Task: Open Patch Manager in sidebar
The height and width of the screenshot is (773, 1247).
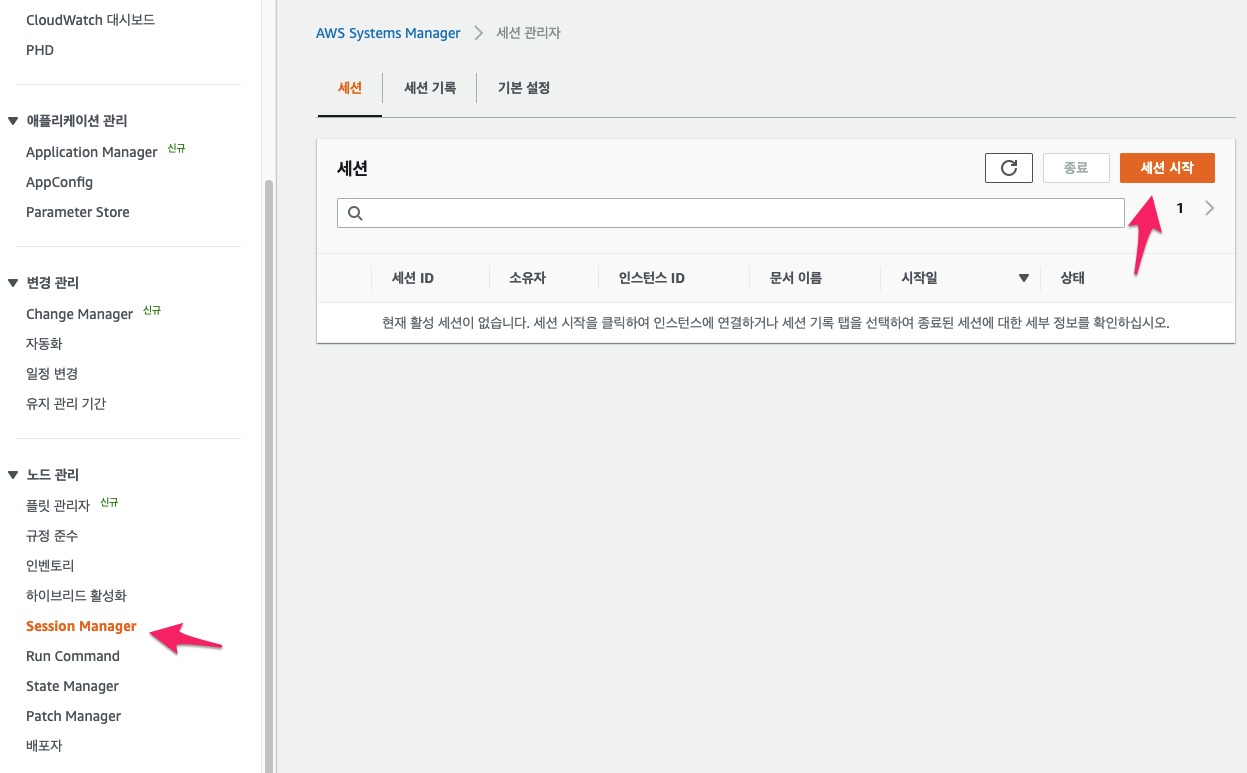Action: [x=73, y=716]
